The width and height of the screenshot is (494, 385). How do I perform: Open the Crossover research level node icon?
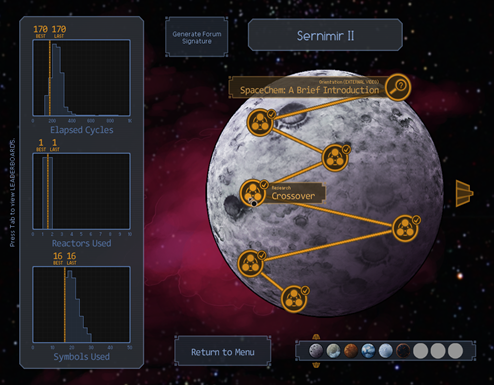(x=253, y=193)
